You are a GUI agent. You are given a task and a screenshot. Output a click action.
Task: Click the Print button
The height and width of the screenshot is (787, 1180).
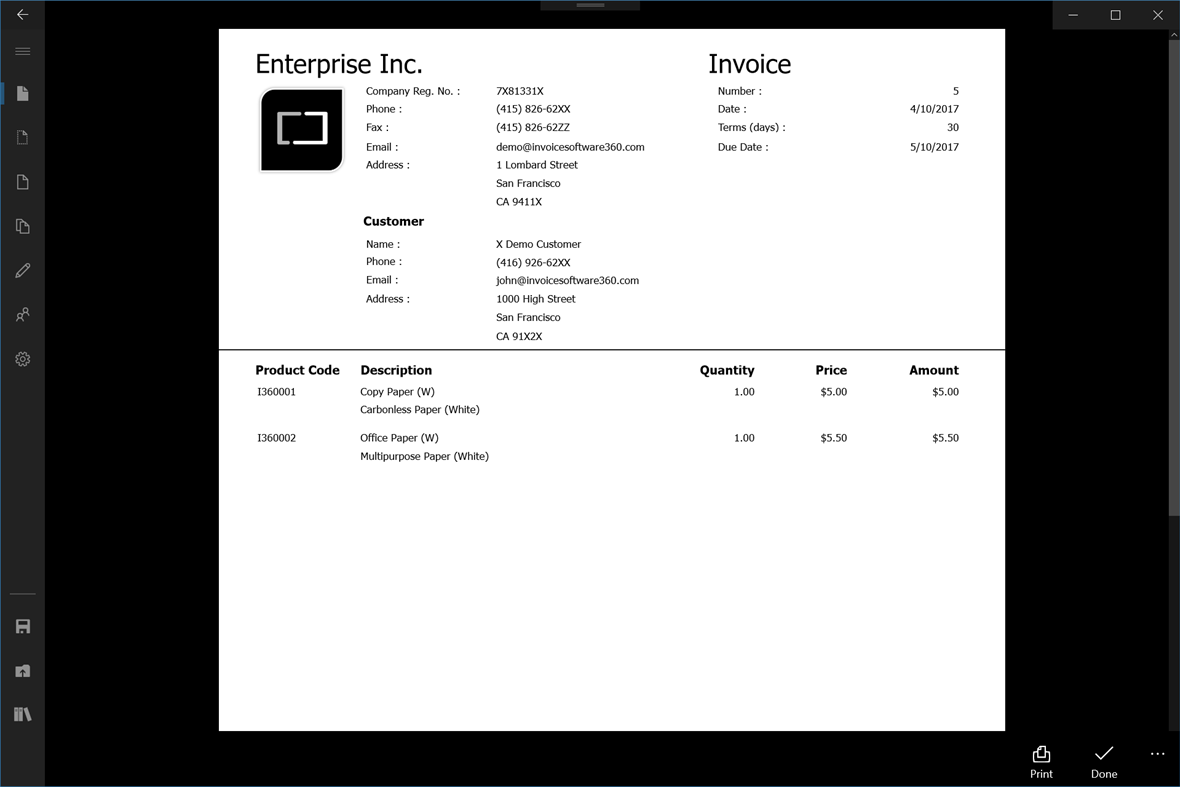click(x=1041, y=761)
